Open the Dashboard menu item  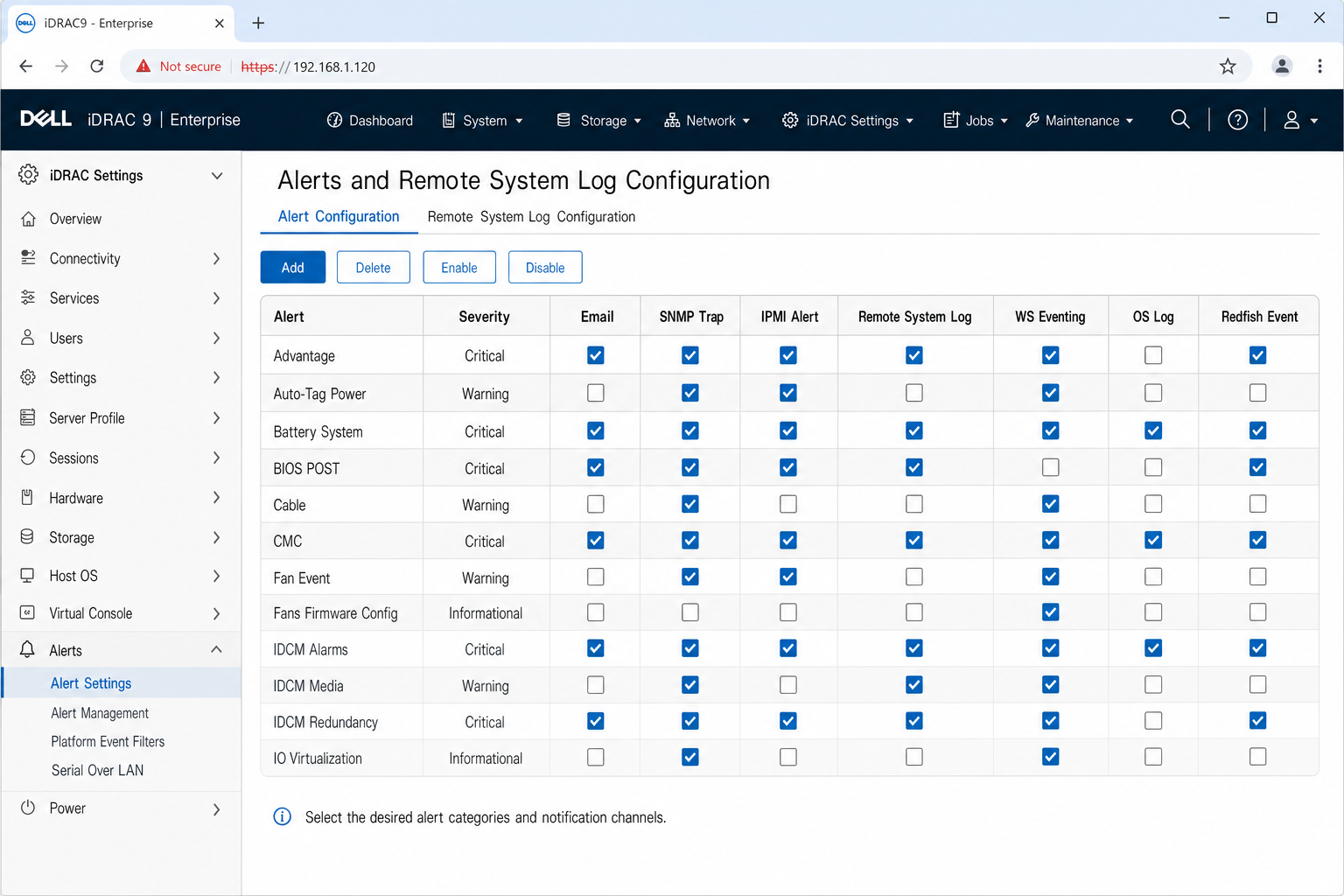(369, 120)
